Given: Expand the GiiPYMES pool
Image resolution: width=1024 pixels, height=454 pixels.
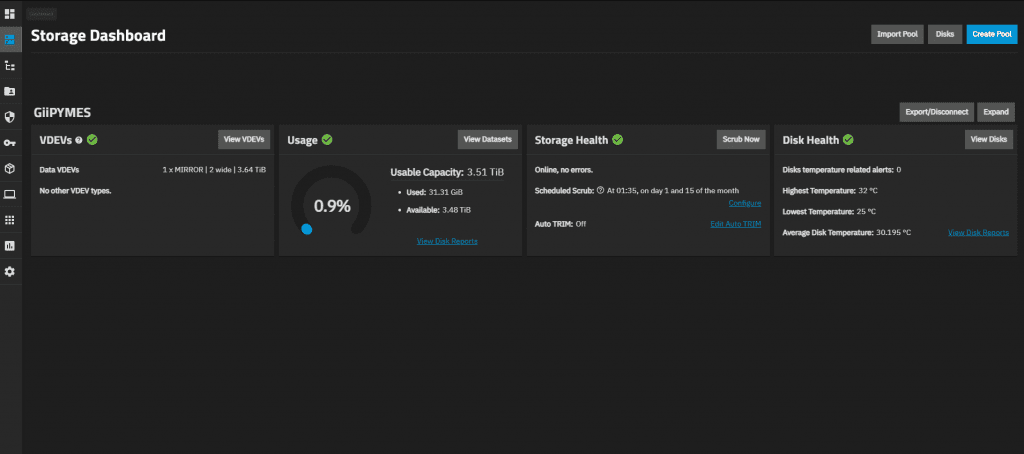Looking at the screenshot, I should [996, 112].
